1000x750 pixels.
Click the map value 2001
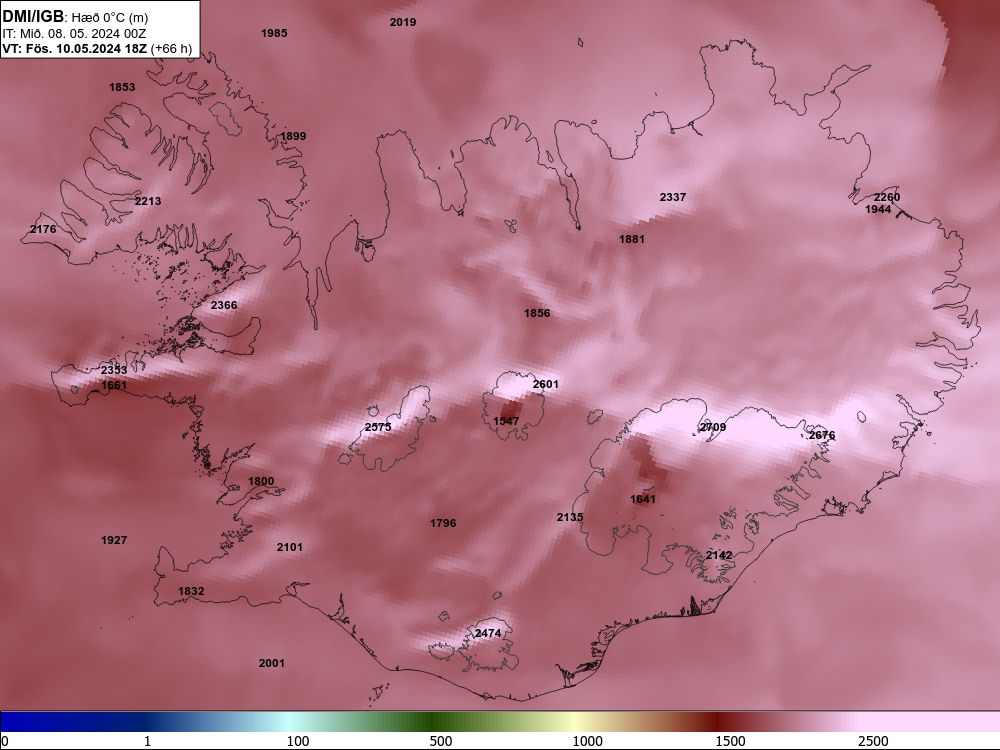click(272, 663)
